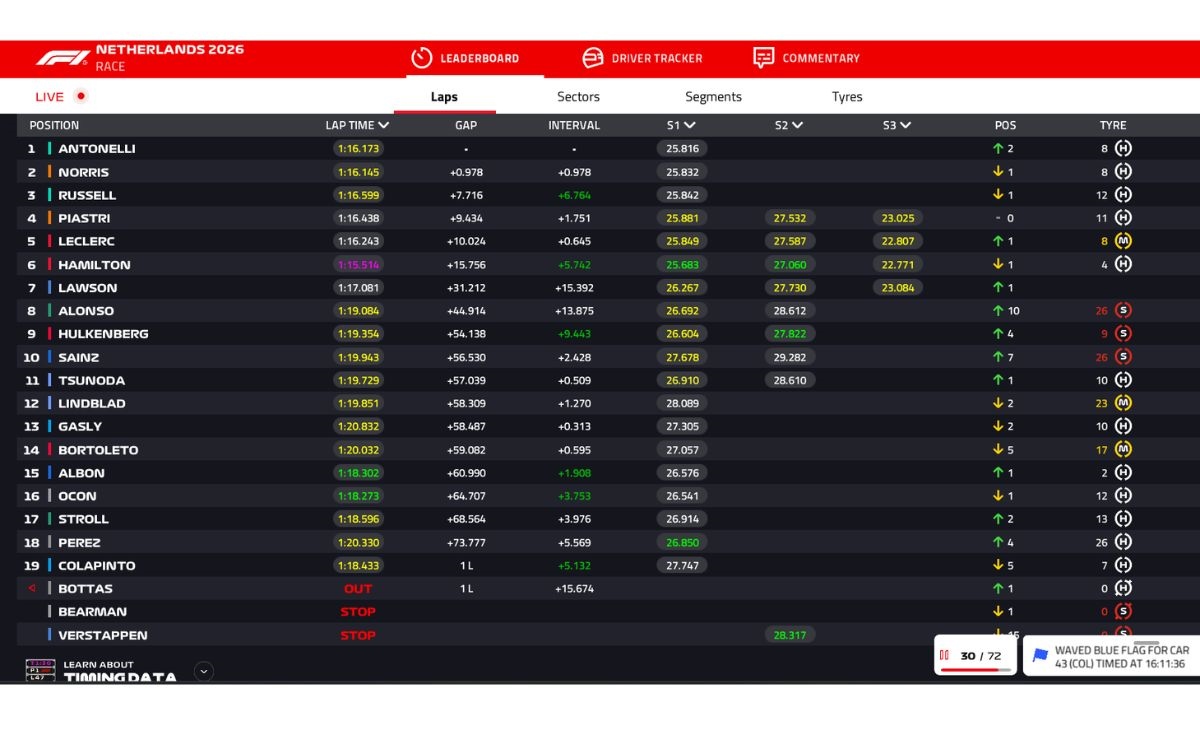Click the Netherlands 2026 race title
Viewport: 1200px width, 729px height.
(x=169, y=50)
